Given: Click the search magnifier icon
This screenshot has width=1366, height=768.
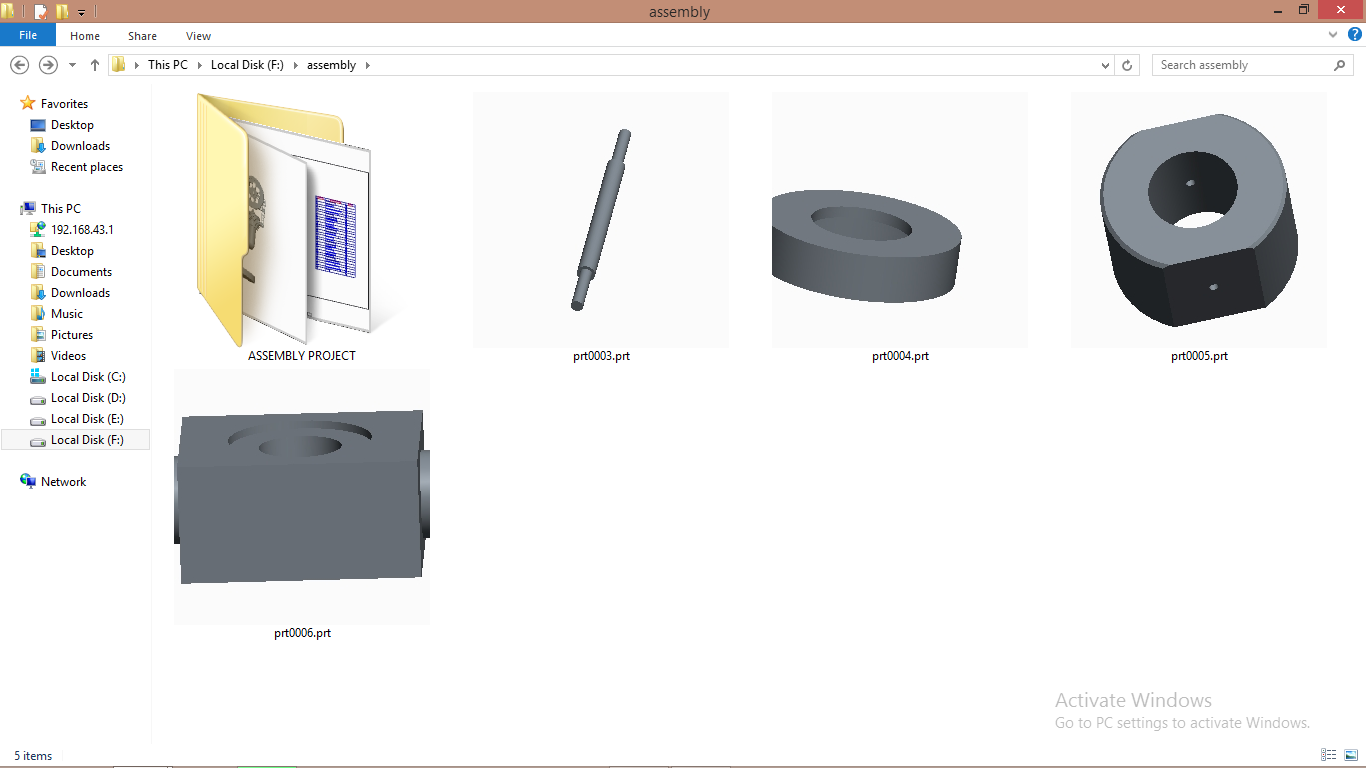Looking at the screenshot, I should point(1340,65).
